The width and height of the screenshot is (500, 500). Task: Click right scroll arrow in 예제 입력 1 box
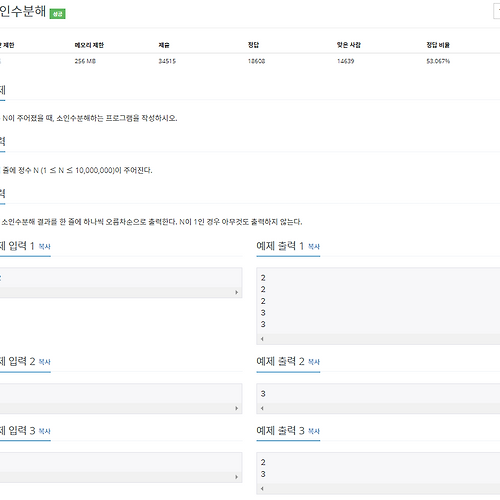(x=237, y=292)
